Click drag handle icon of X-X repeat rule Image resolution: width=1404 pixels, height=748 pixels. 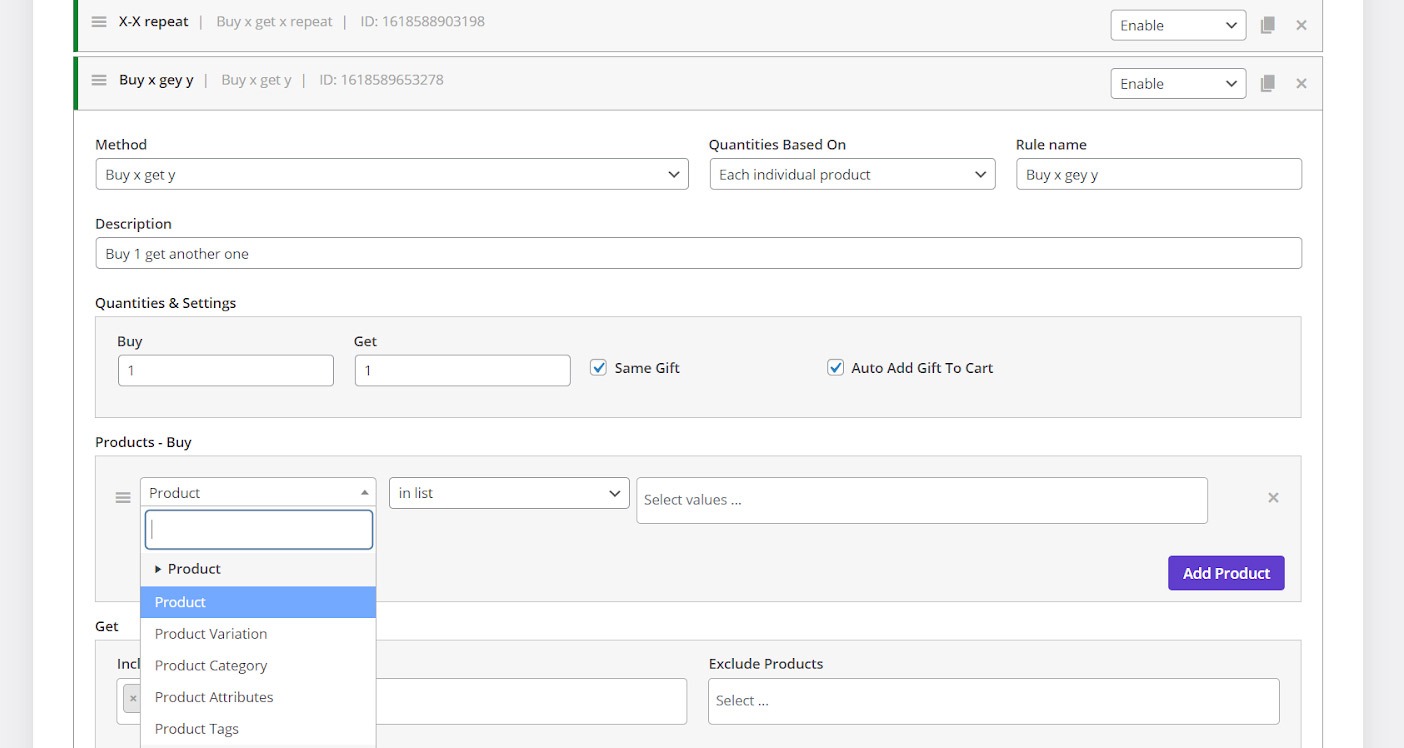click(x=99, y=22)
